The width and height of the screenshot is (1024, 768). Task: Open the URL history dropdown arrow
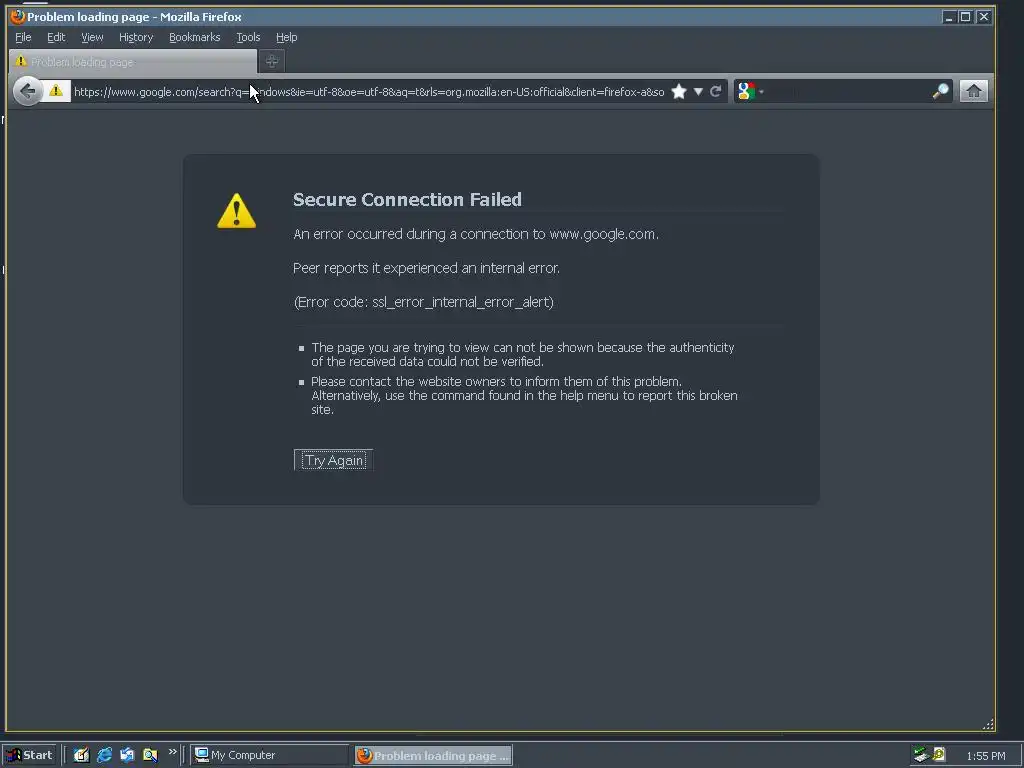point(698,91)
